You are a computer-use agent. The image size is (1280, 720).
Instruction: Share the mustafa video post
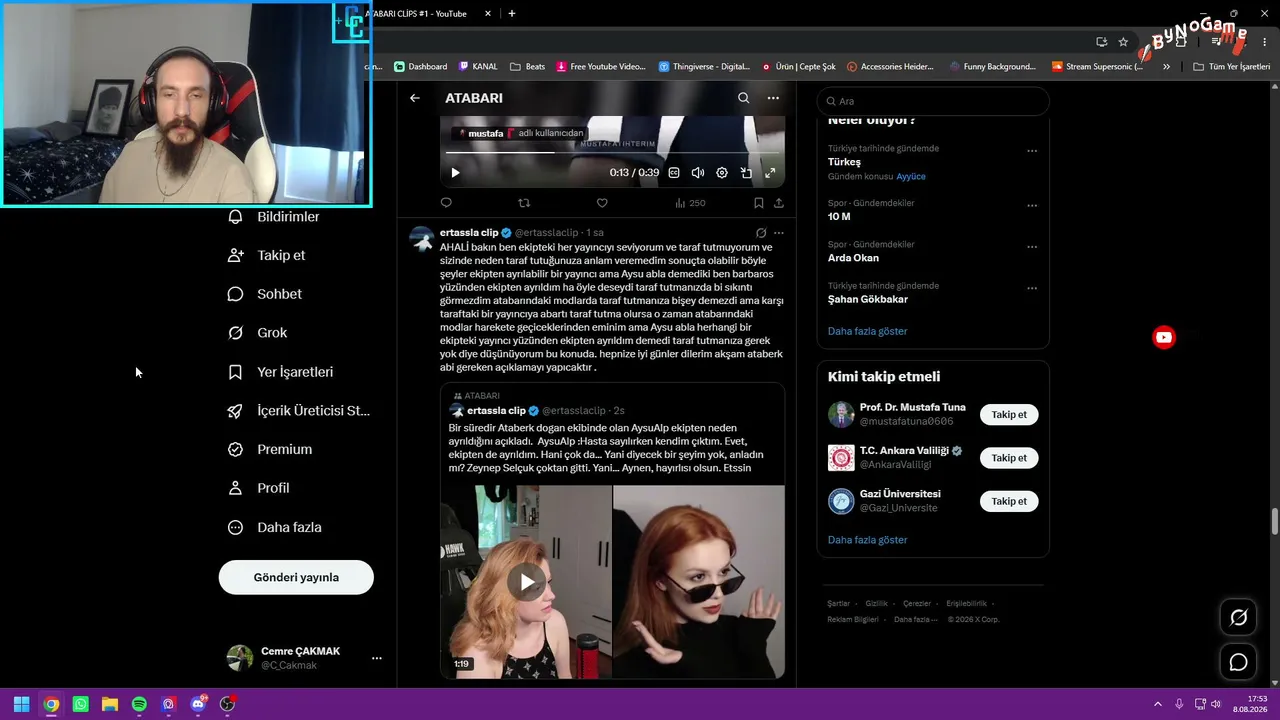(779, 203)
